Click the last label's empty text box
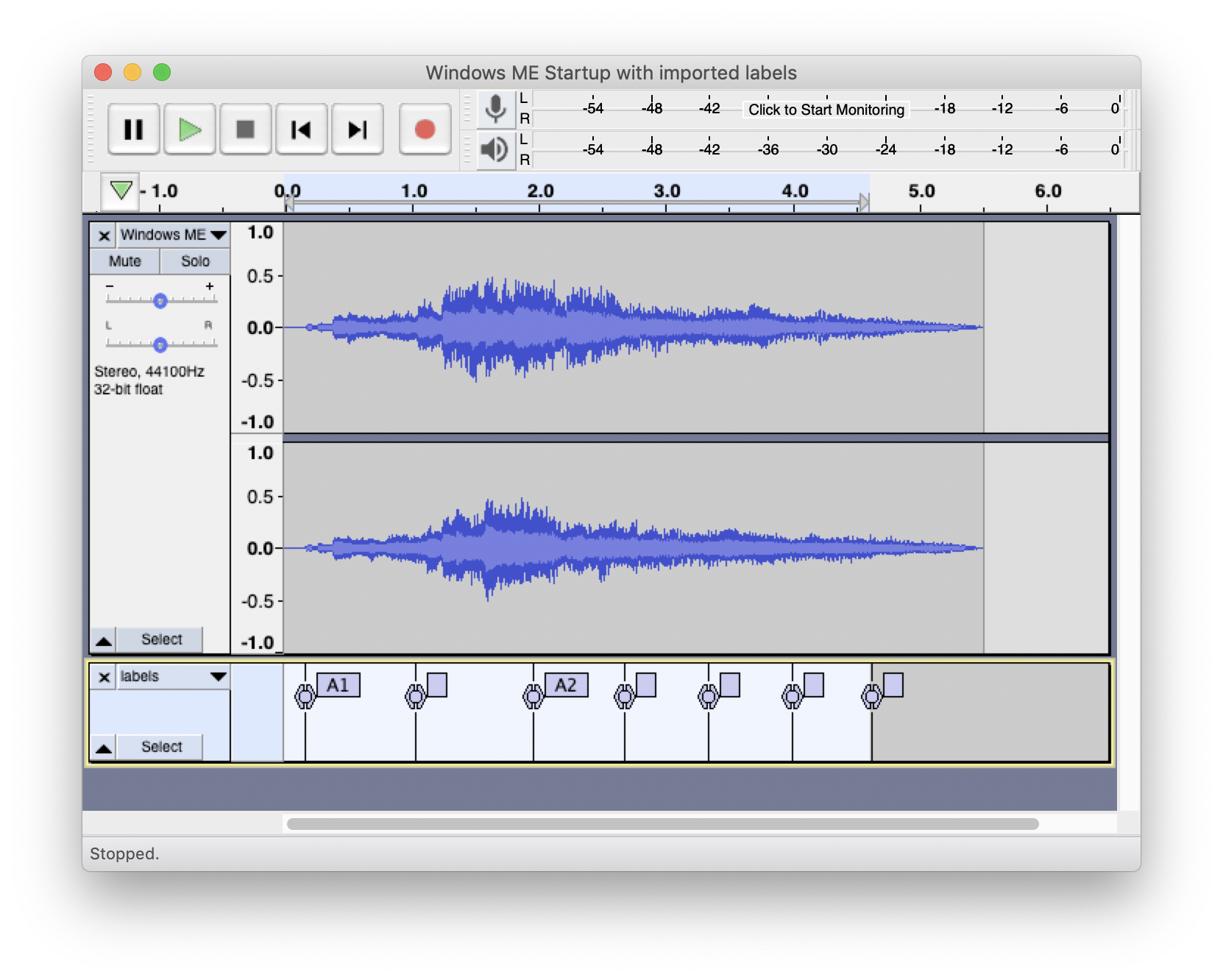This screenshot has height=980, width=1223. (893, 685)
